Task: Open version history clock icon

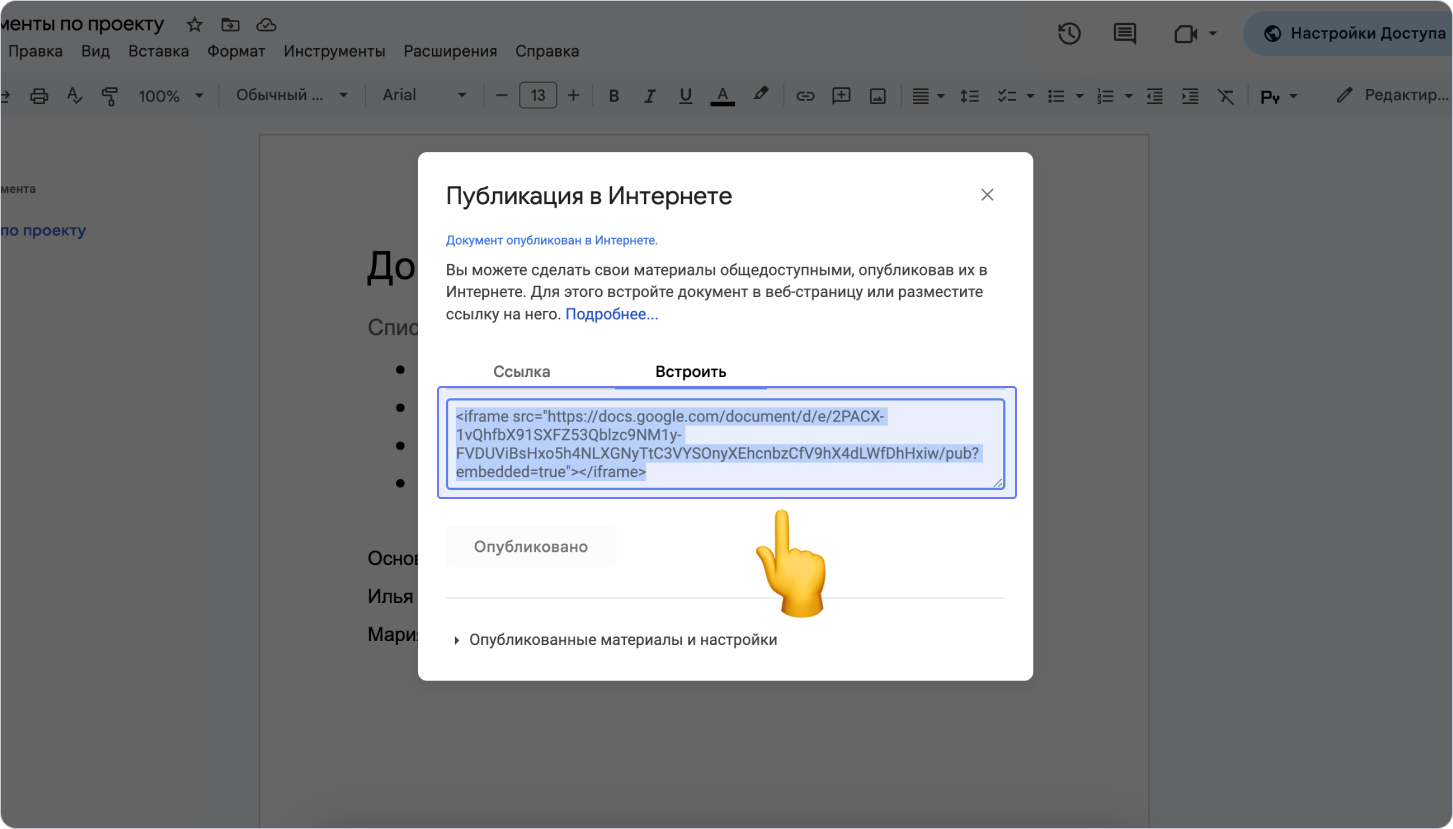Action: tap(1069, 34)
